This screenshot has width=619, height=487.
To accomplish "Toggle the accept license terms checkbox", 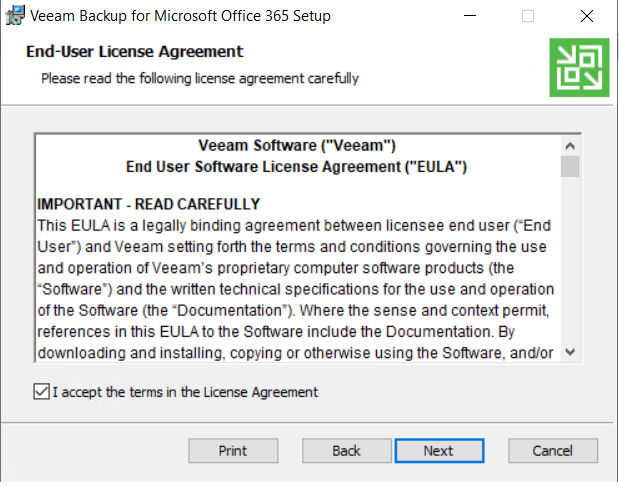I will click(x=41, y=392).
